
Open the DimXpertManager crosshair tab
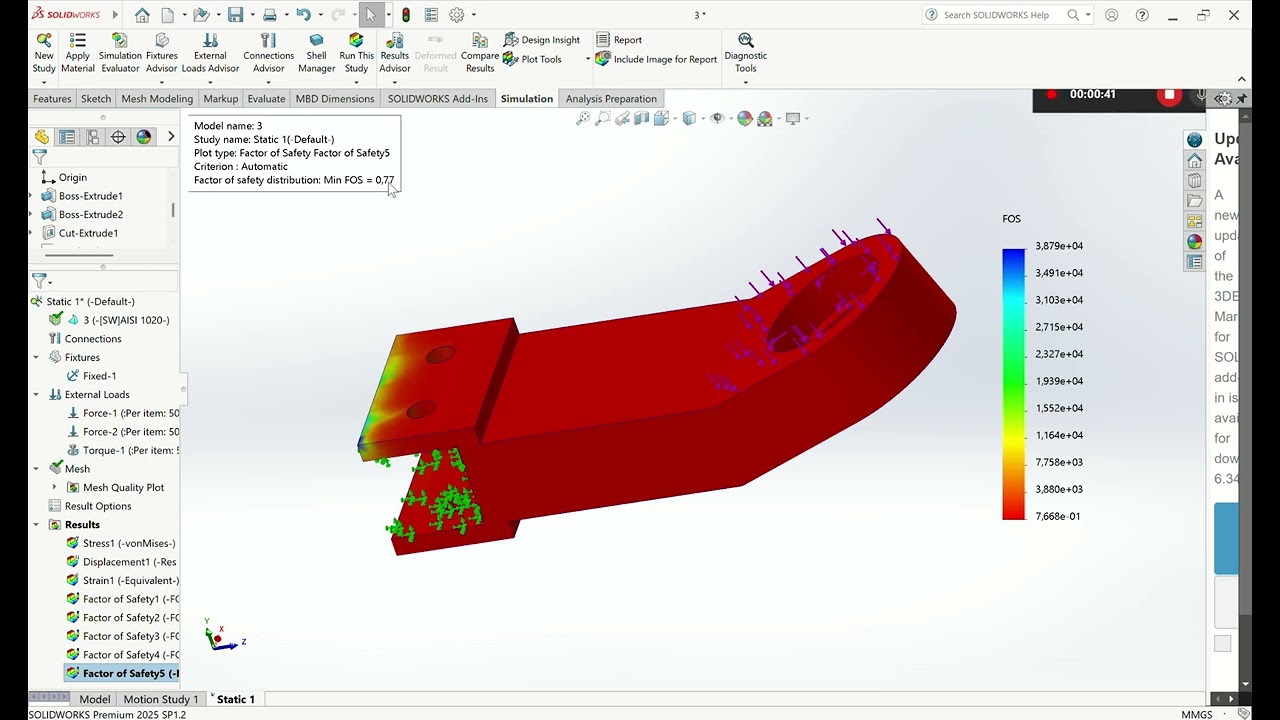(118, 137)
